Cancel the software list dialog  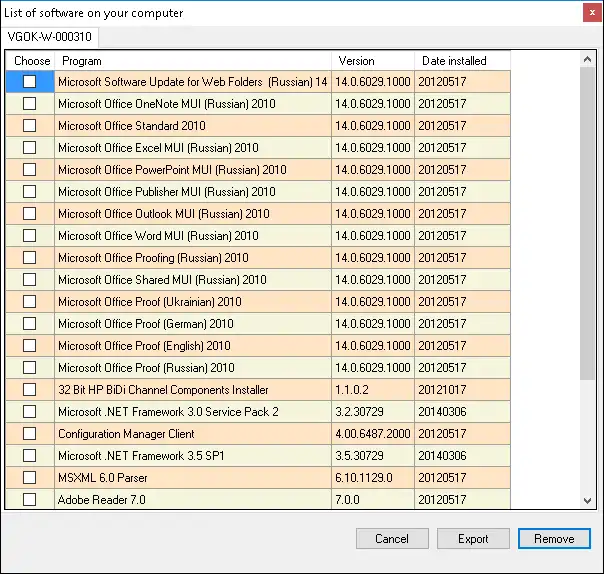point(392,539)
